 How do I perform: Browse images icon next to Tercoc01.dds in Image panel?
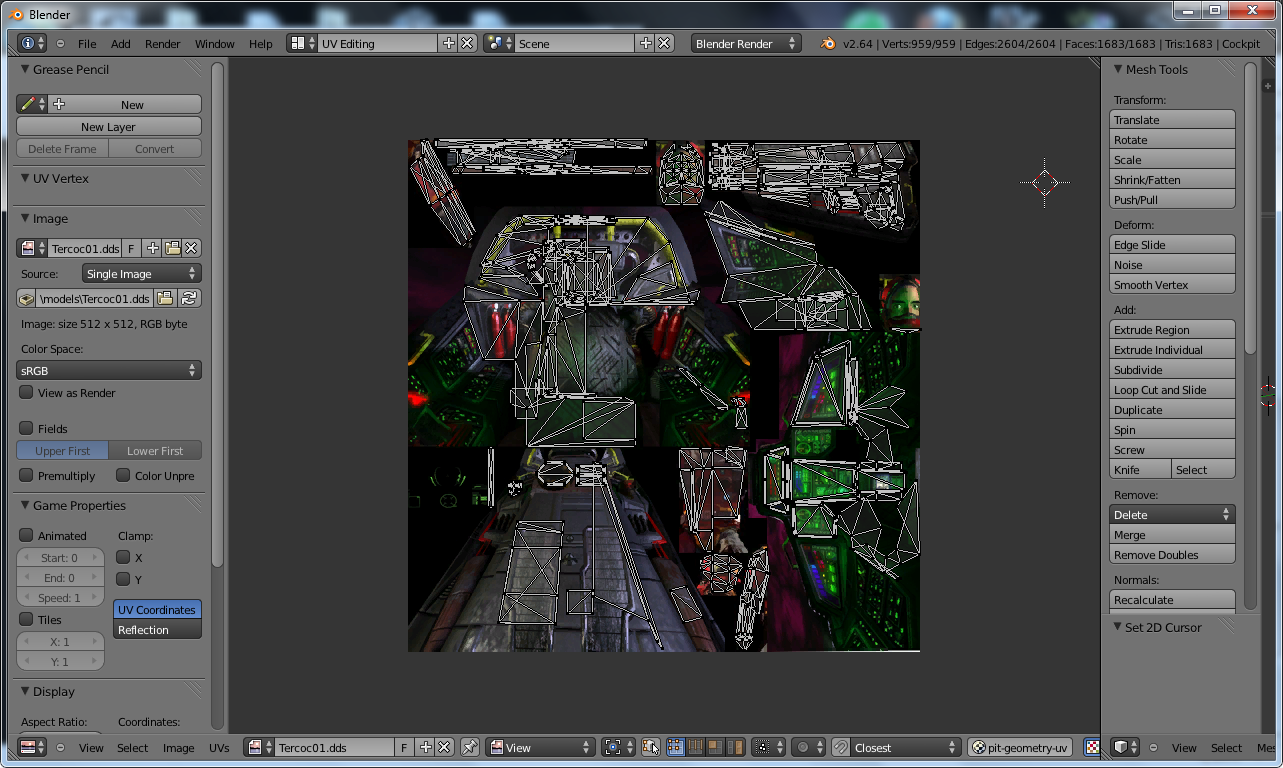point(32,248)
